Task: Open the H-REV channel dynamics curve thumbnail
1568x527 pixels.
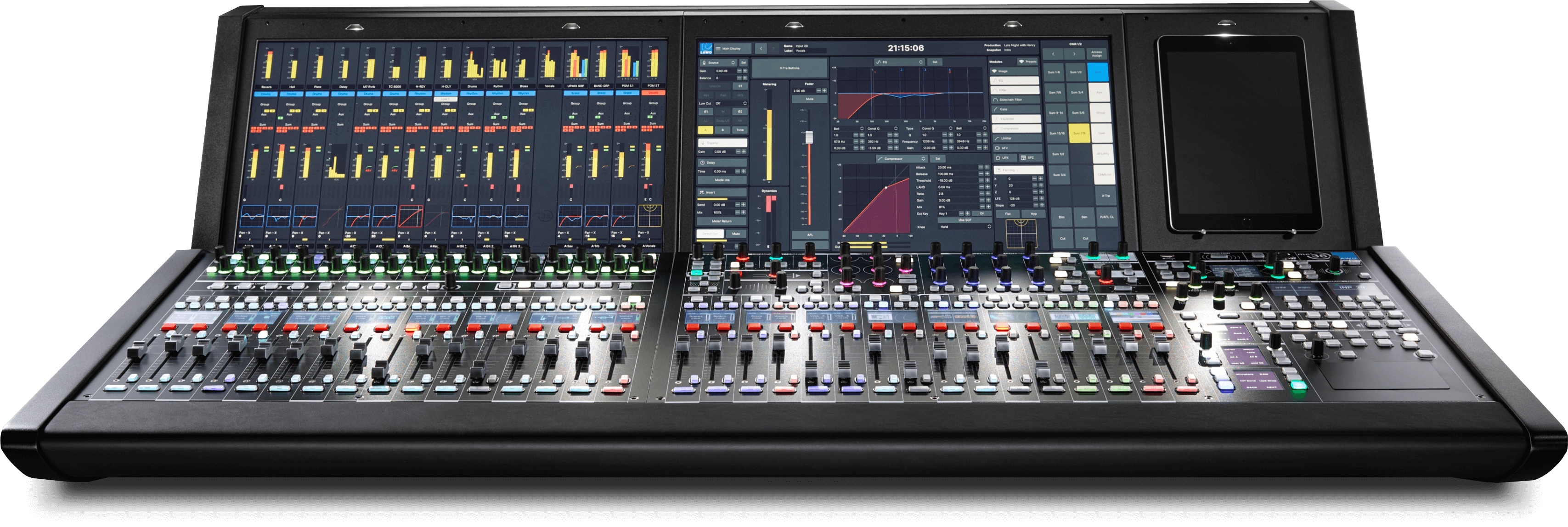Action: click(x=411, y=216)
